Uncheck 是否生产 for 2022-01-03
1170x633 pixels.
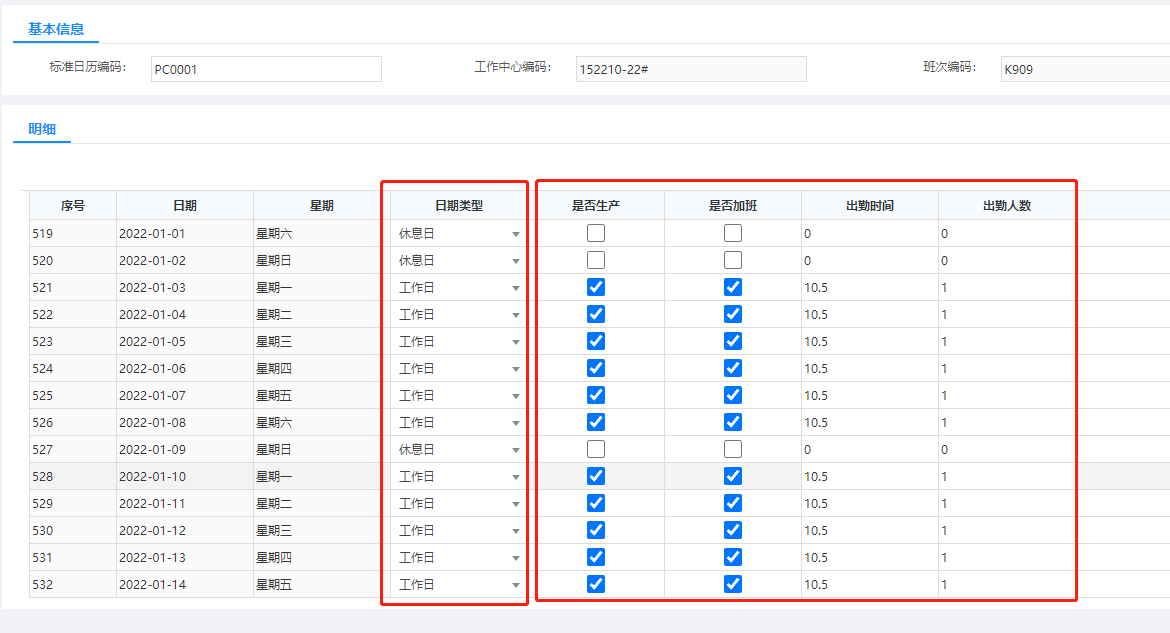coord(595,287)
